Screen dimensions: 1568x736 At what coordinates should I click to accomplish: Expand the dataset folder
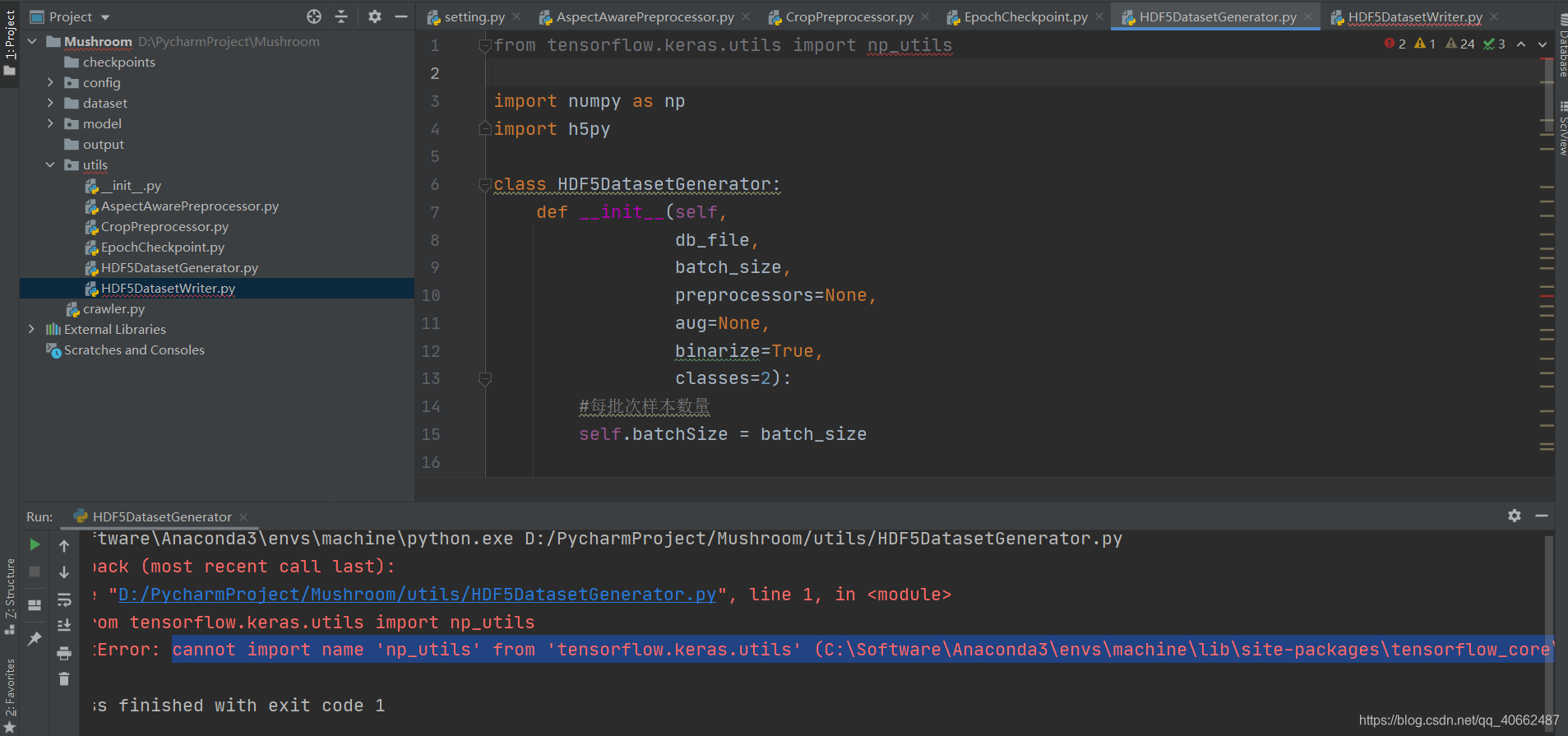coord(50,103)
